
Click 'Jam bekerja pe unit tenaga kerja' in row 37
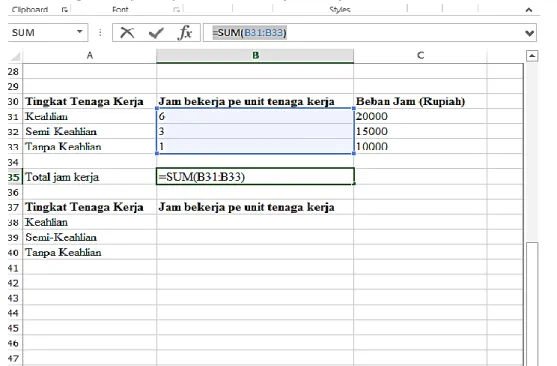255,207
